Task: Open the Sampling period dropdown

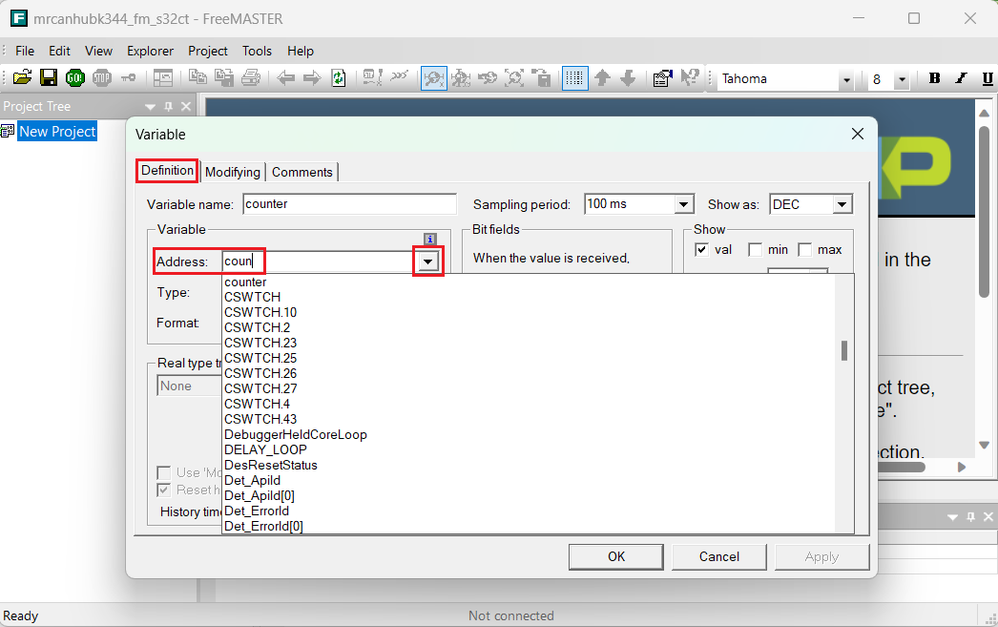Action: pos(684,204)
